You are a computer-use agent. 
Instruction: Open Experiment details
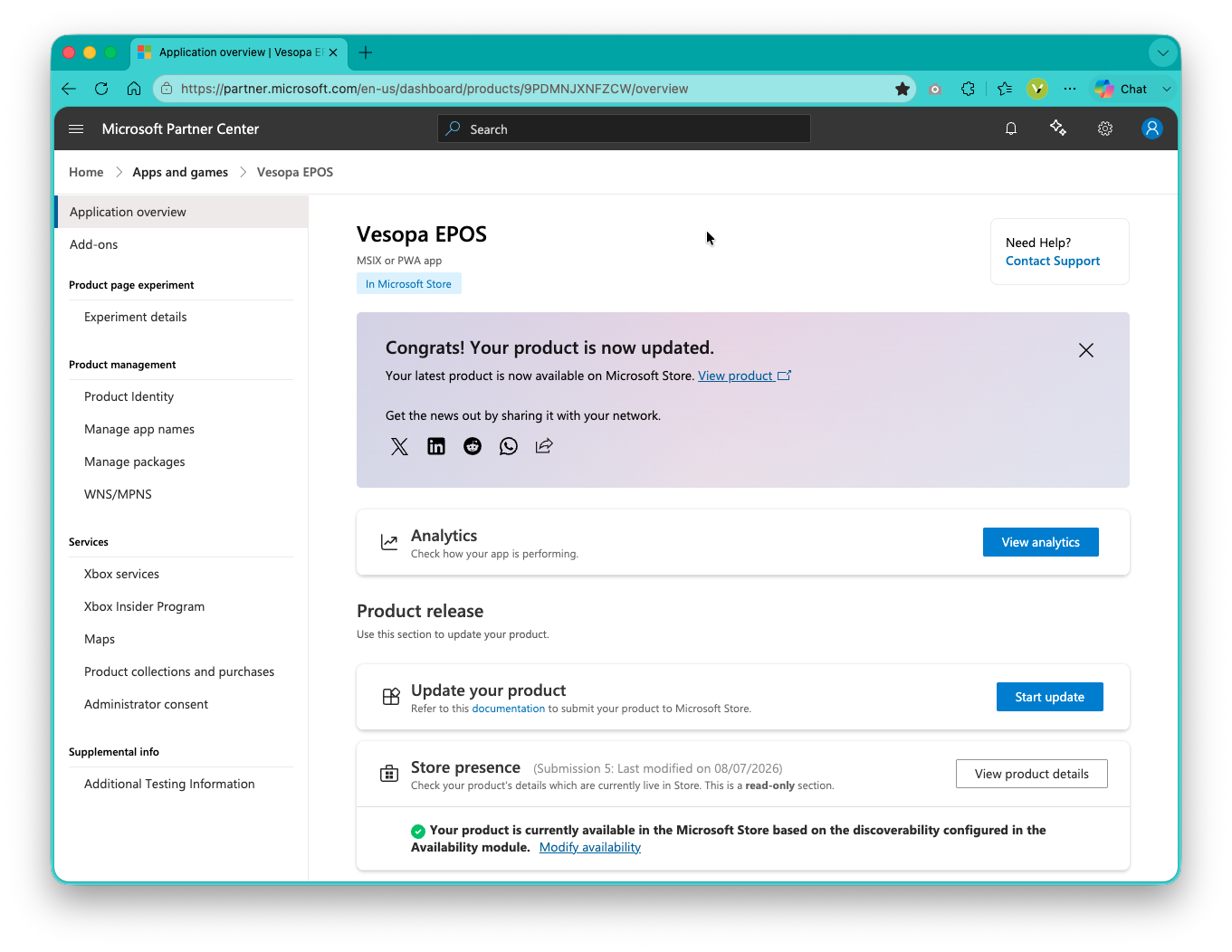135,317
